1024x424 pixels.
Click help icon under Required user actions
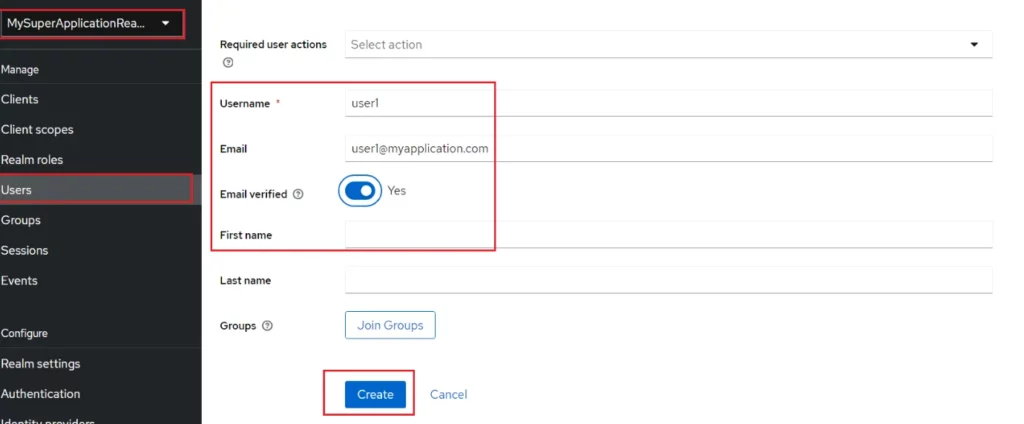click(228, 63)
